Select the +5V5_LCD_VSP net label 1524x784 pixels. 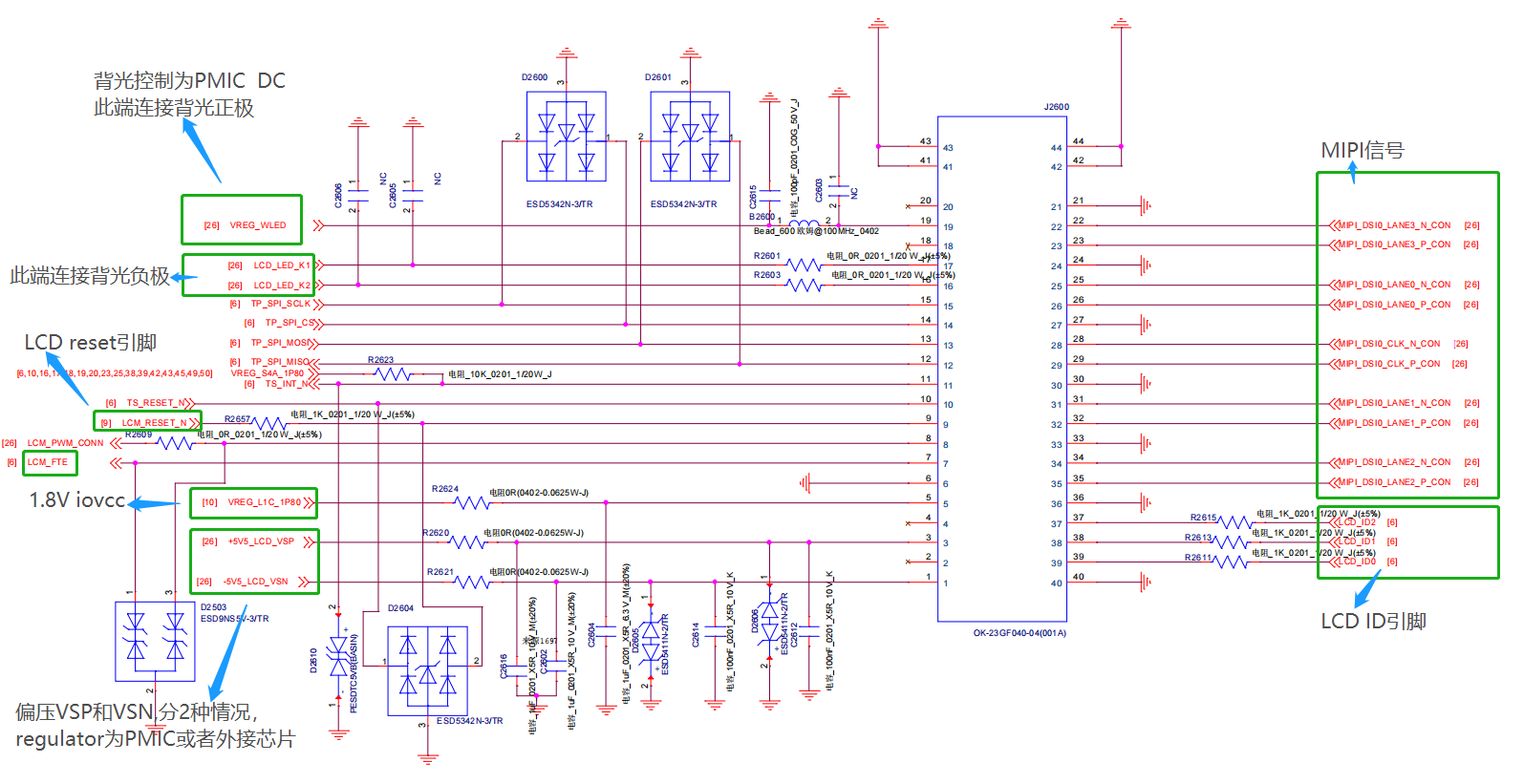261,541
